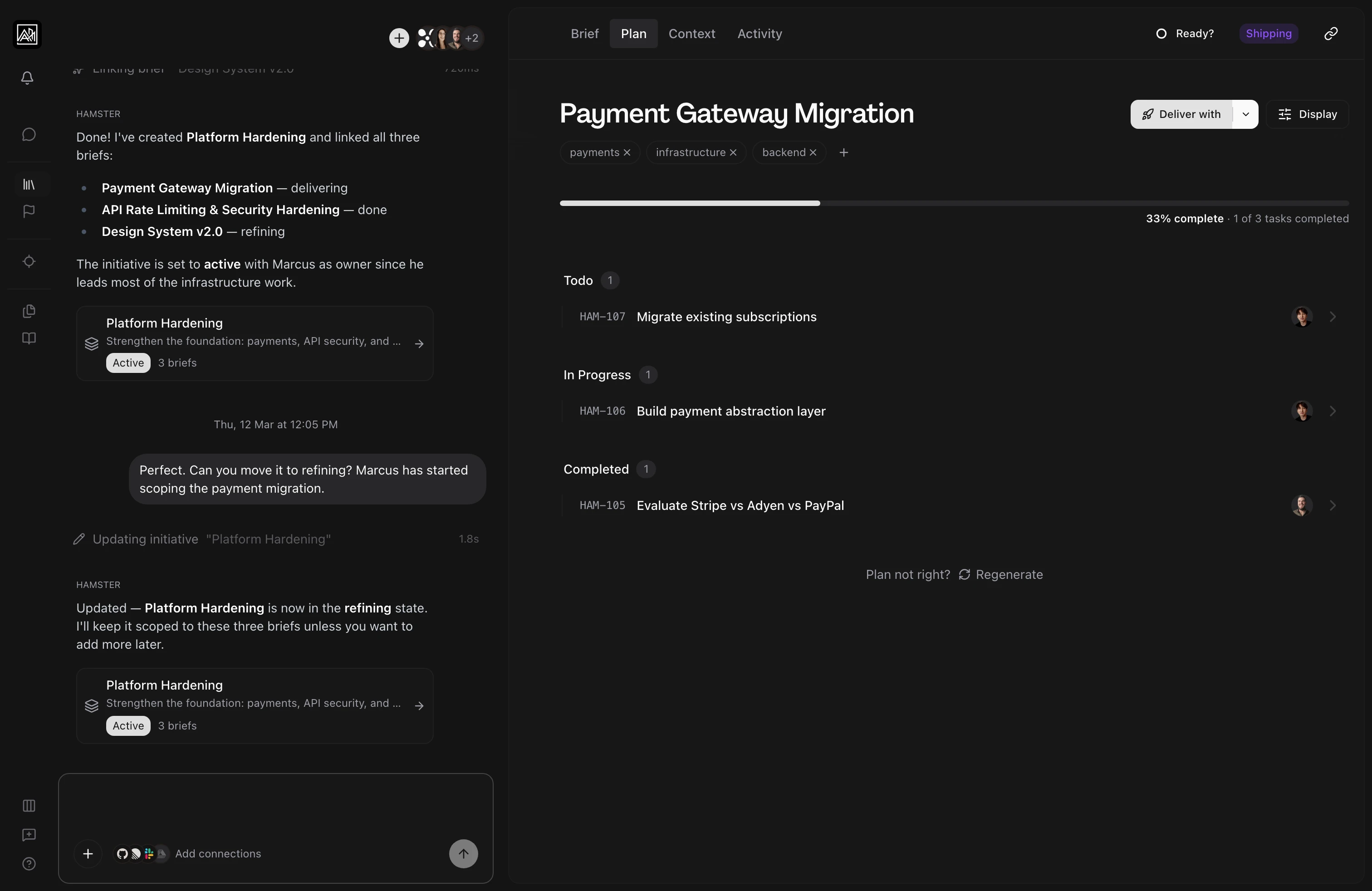Open the chat bubble sidebar icon
Image resolution: width=1372 pixels, height=891 pixels.
[29, 134]
